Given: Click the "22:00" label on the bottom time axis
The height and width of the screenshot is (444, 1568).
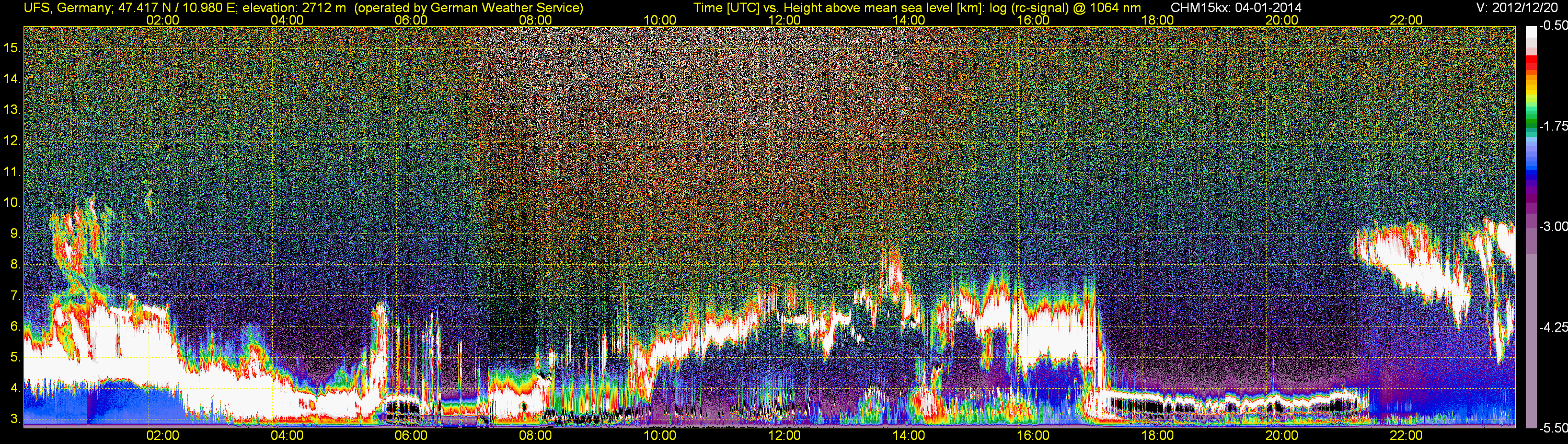Looking at the screenshot, I should tap(1406, 436).
